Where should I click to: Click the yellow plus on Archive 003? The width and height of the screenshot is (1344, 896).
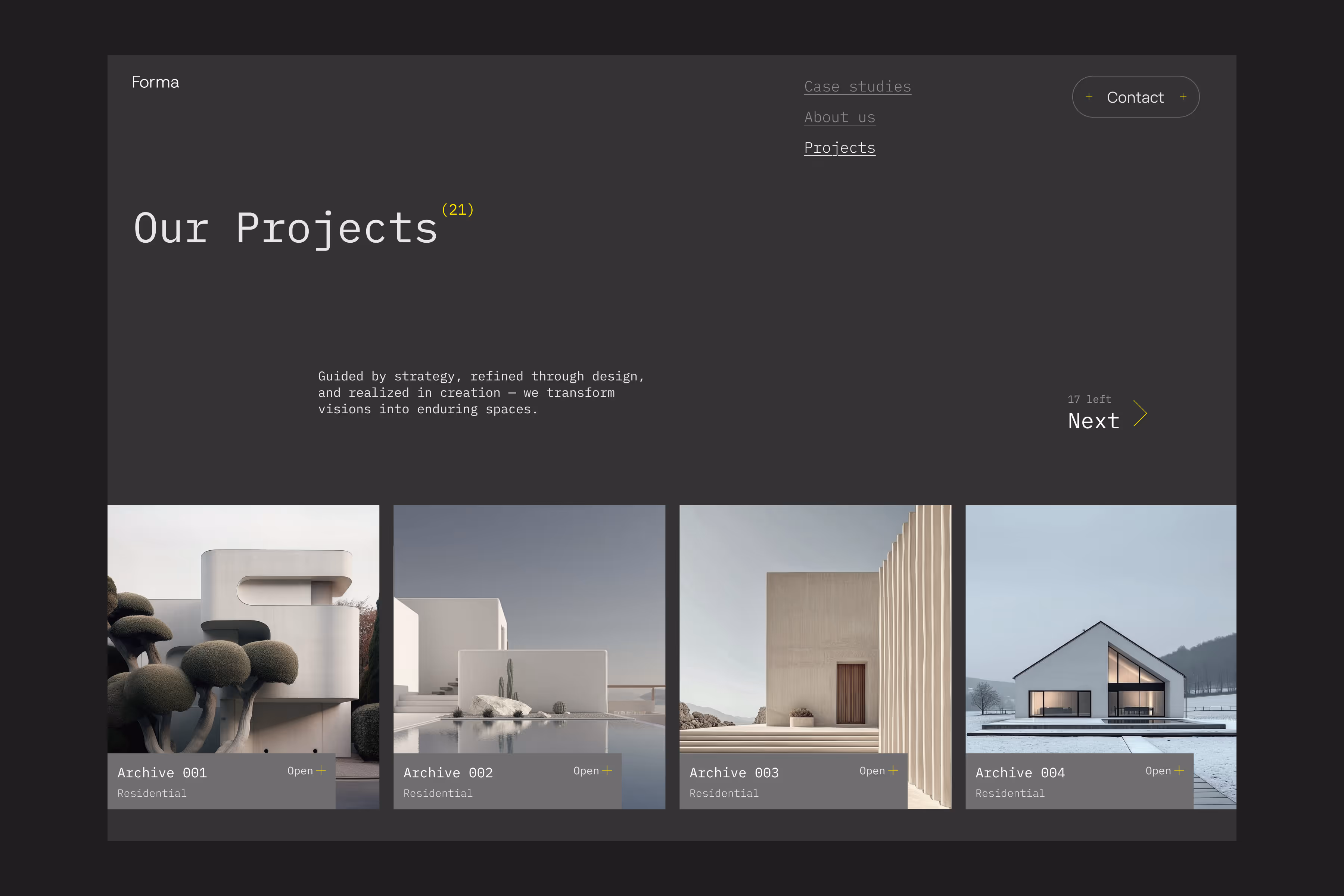click(893, 770)
